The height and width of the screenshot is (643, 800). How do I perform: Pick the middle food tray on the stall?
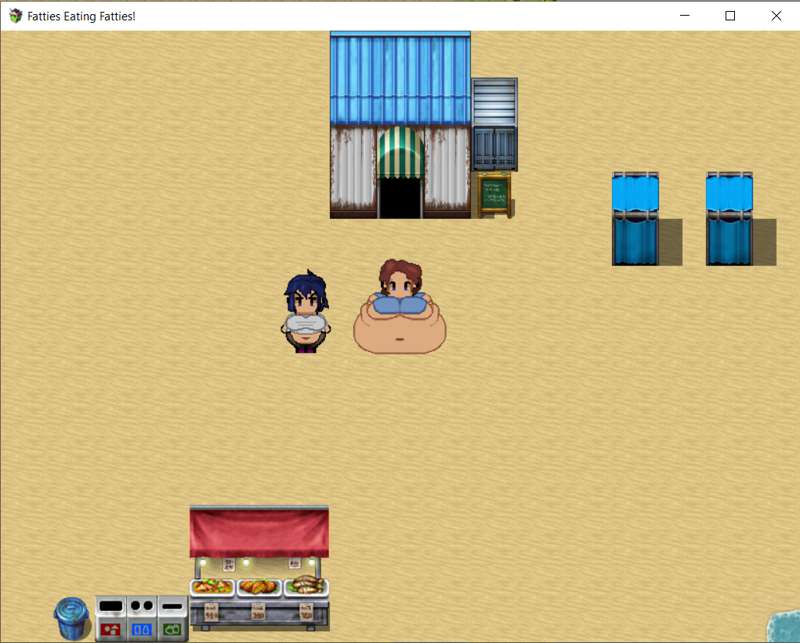pos(259,587)
